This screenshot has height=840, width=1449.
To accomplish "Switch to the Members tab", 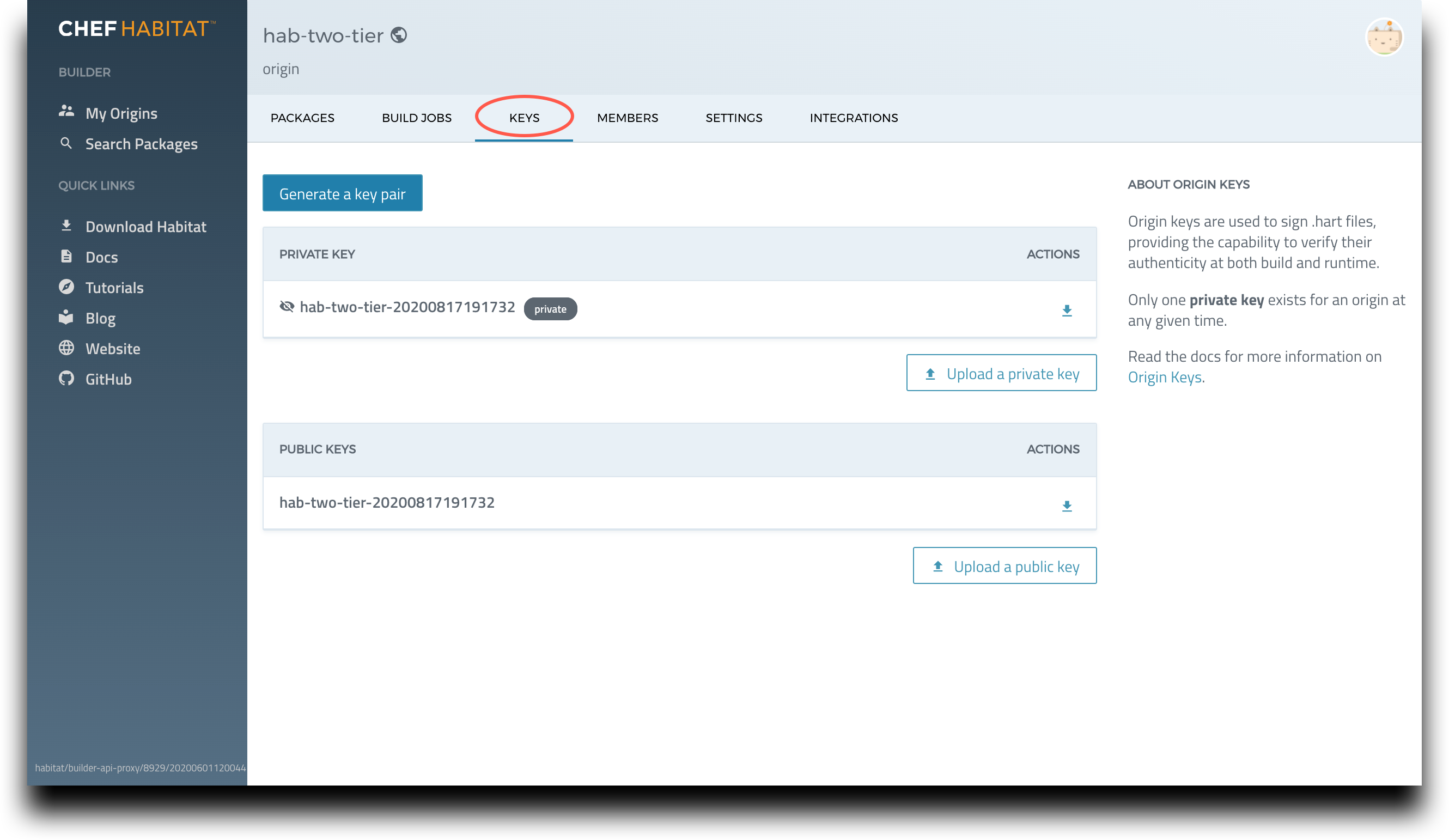I will pos(628,117).
